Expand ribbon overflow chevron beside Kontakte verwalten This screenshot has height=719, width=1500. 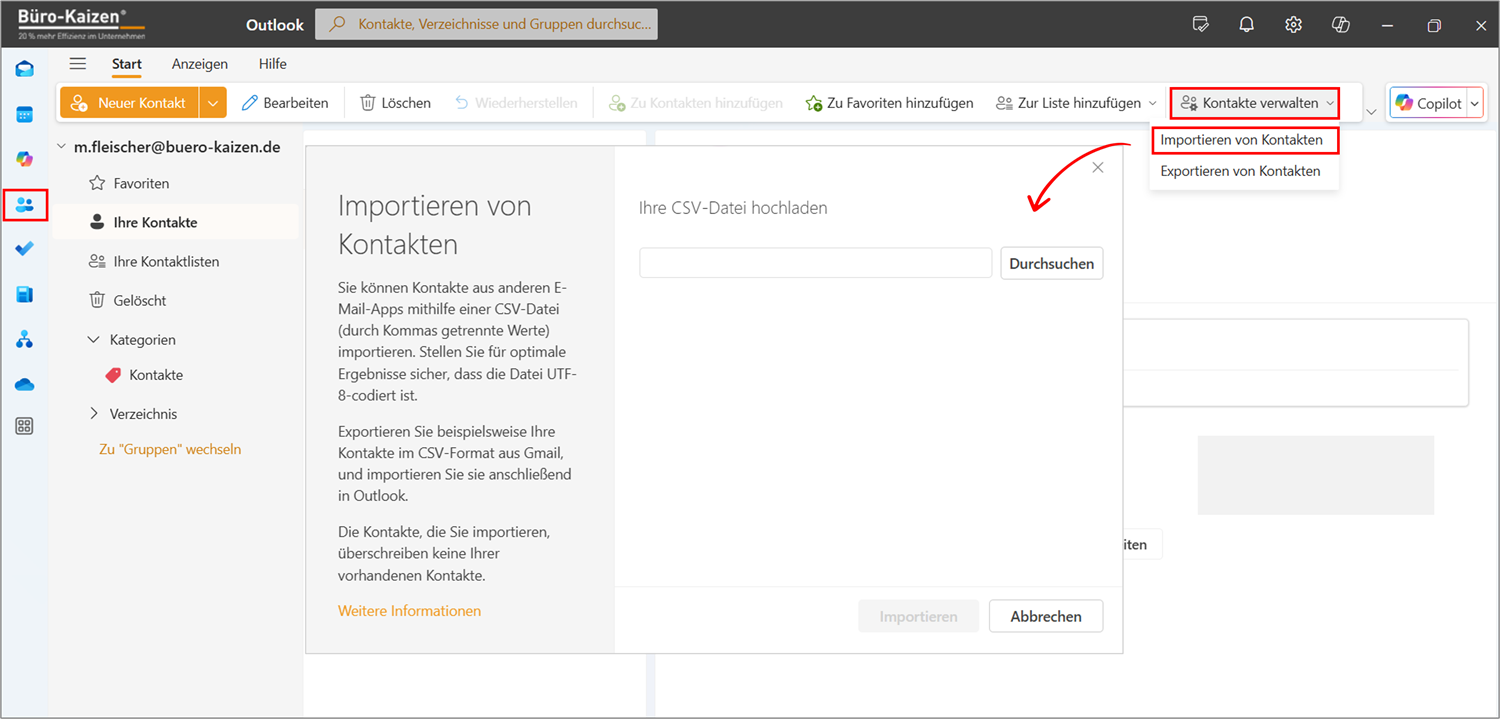1371,111
